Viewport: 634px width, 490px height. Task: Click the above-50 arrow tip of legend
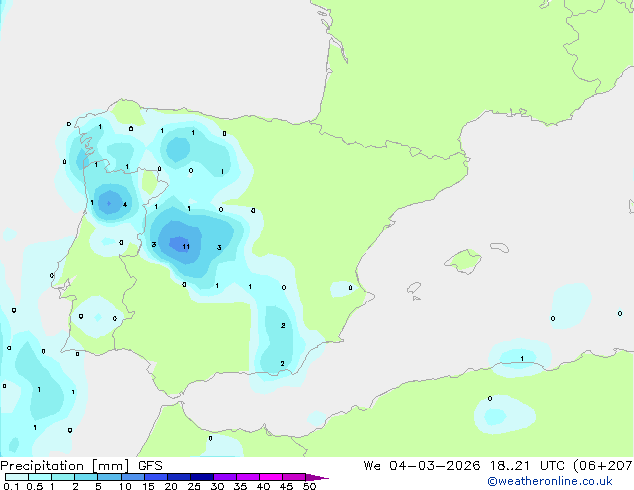(317, 477)
